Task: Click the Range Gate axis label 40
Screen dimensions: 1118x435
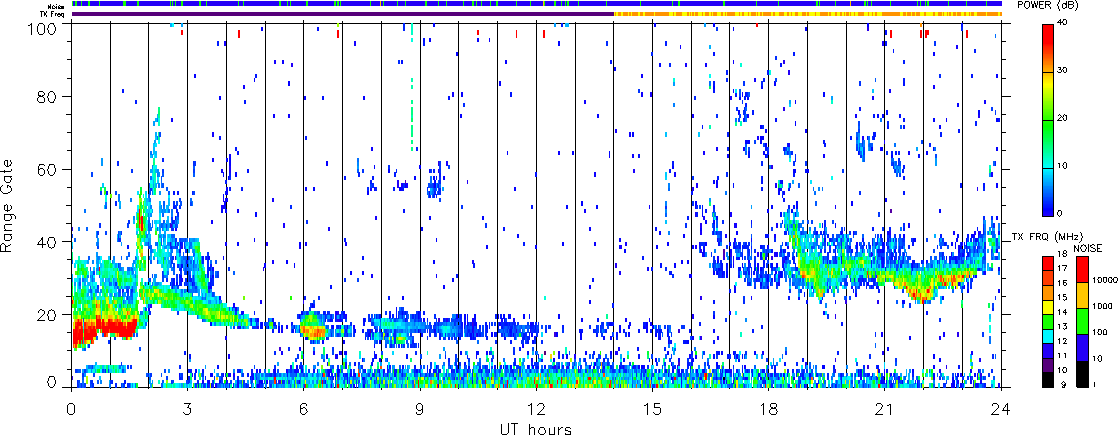Action: [x=46, y=242]
